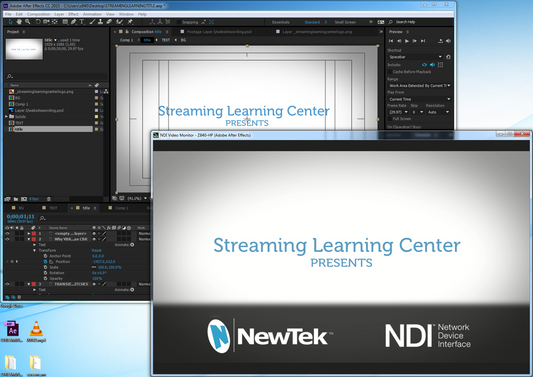Click the project flowchart view icon
The width and height of the screenshot is (533, 377).
(106, 91)
